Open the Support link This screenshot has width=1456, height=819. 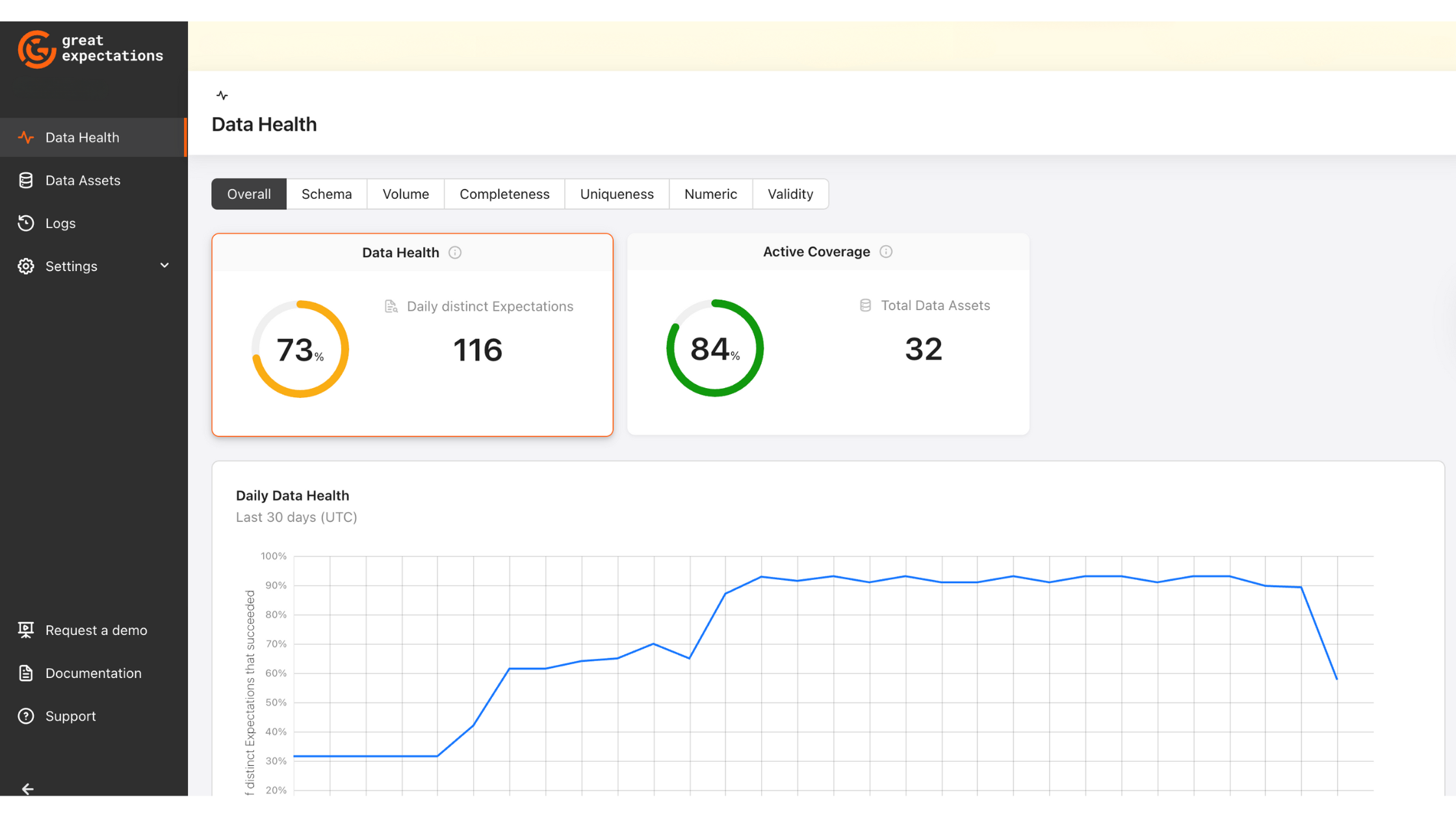pos(71,716)
